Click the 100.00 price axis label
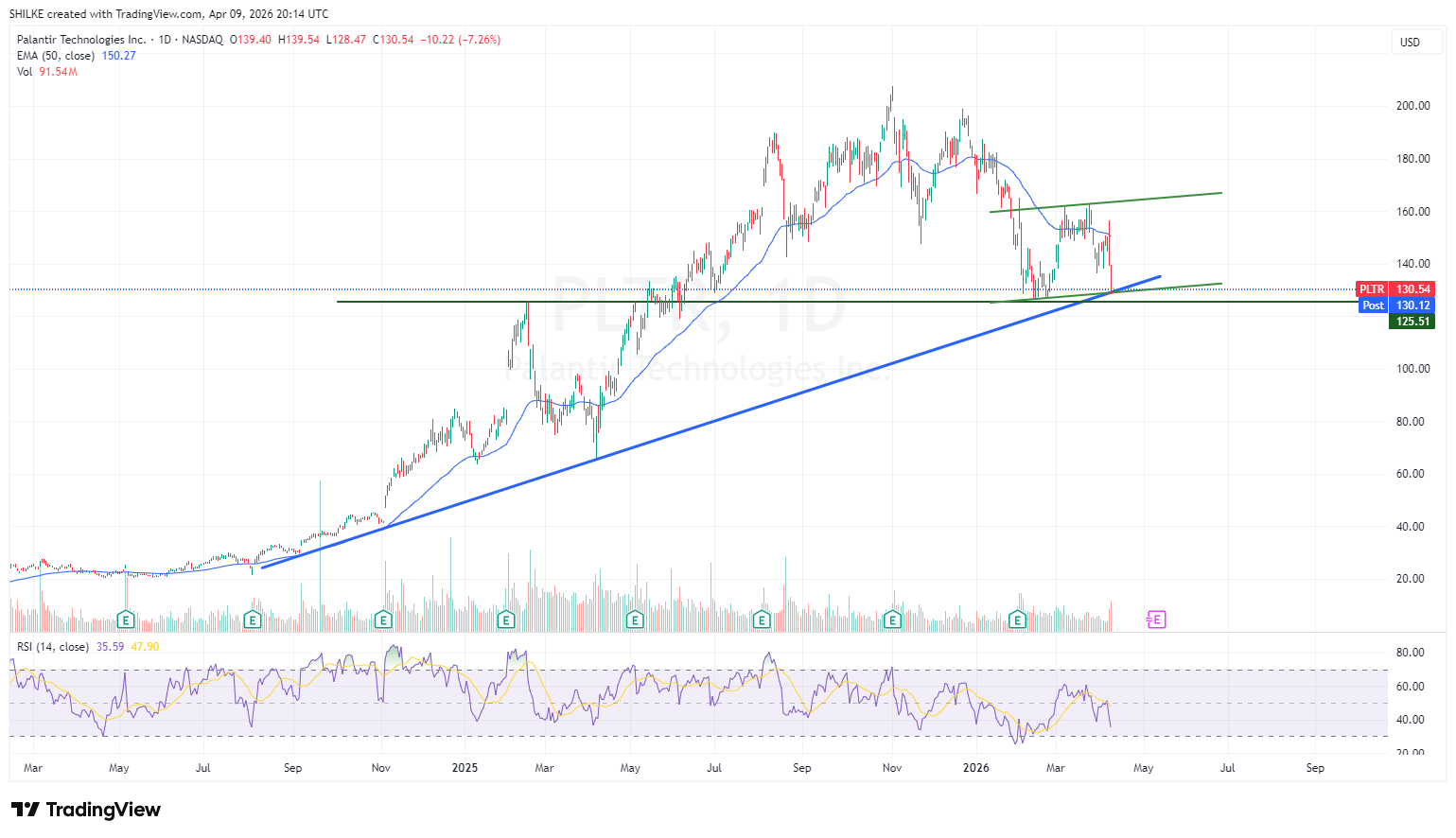Screen dimensions: 1456x838 coord(1413,369)
